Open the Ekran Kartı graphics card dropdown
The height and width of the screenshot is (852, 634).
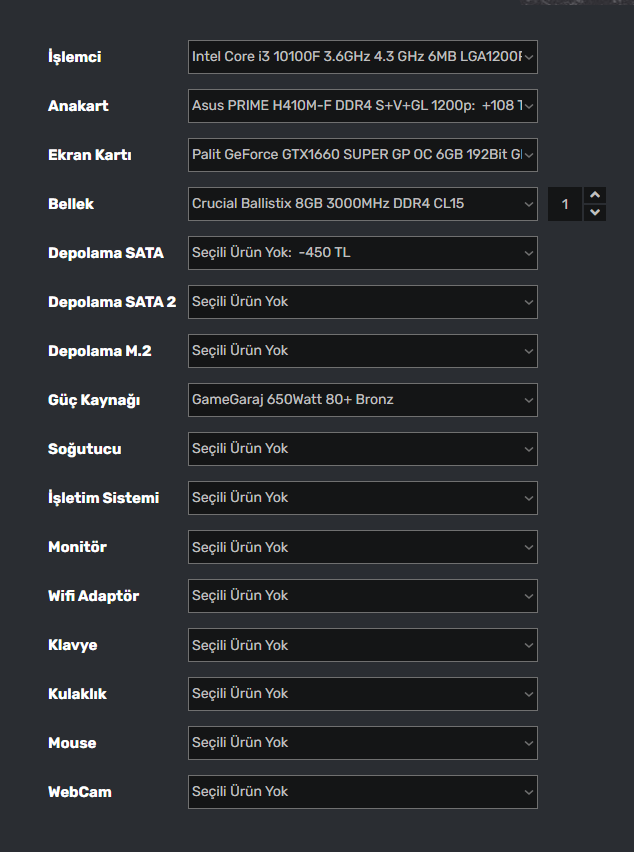click(362, 155)
